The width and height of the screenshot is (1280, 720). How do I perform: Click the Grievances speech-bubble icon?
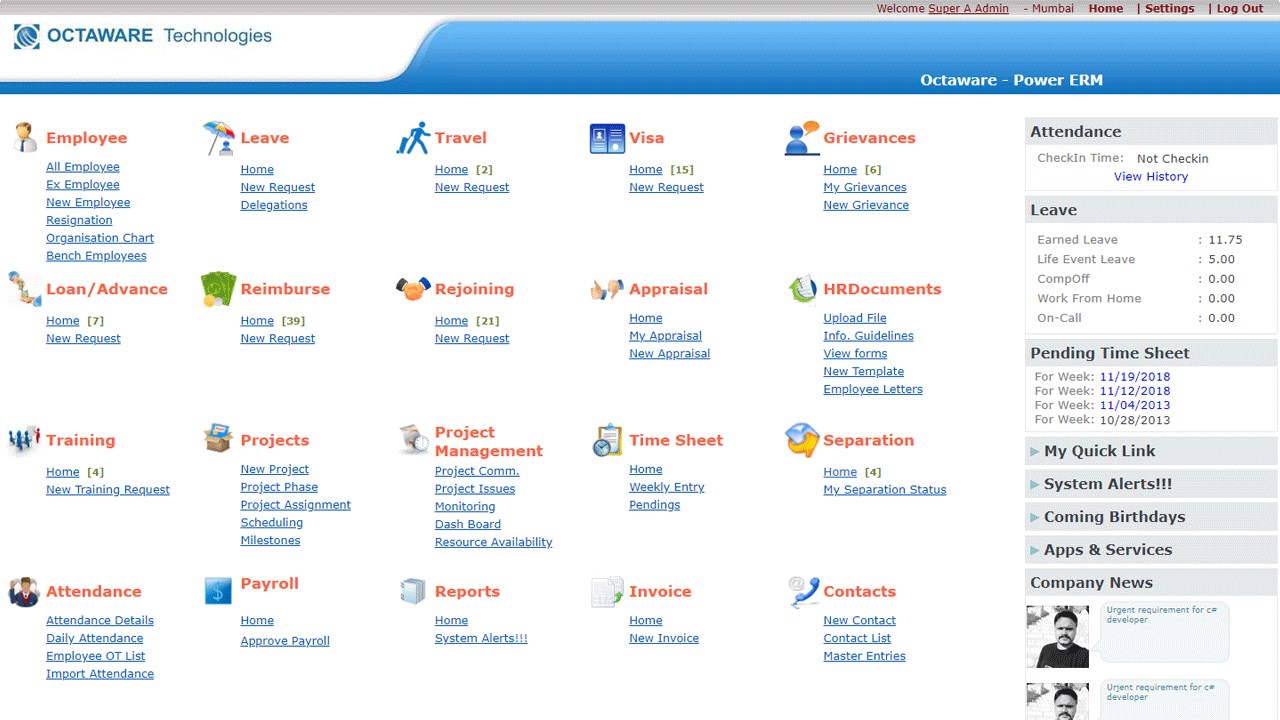tap(802, 138)
